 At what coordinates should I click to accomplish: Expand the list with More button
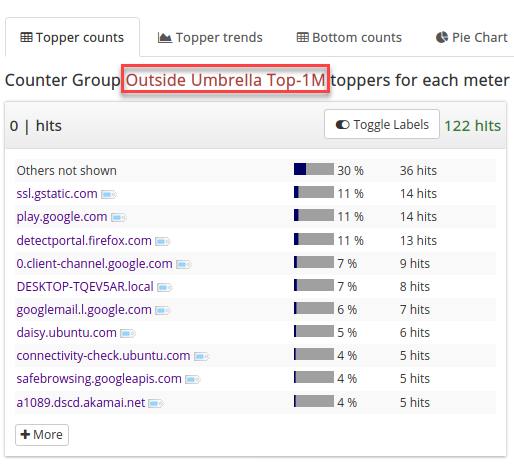[42, 435]
